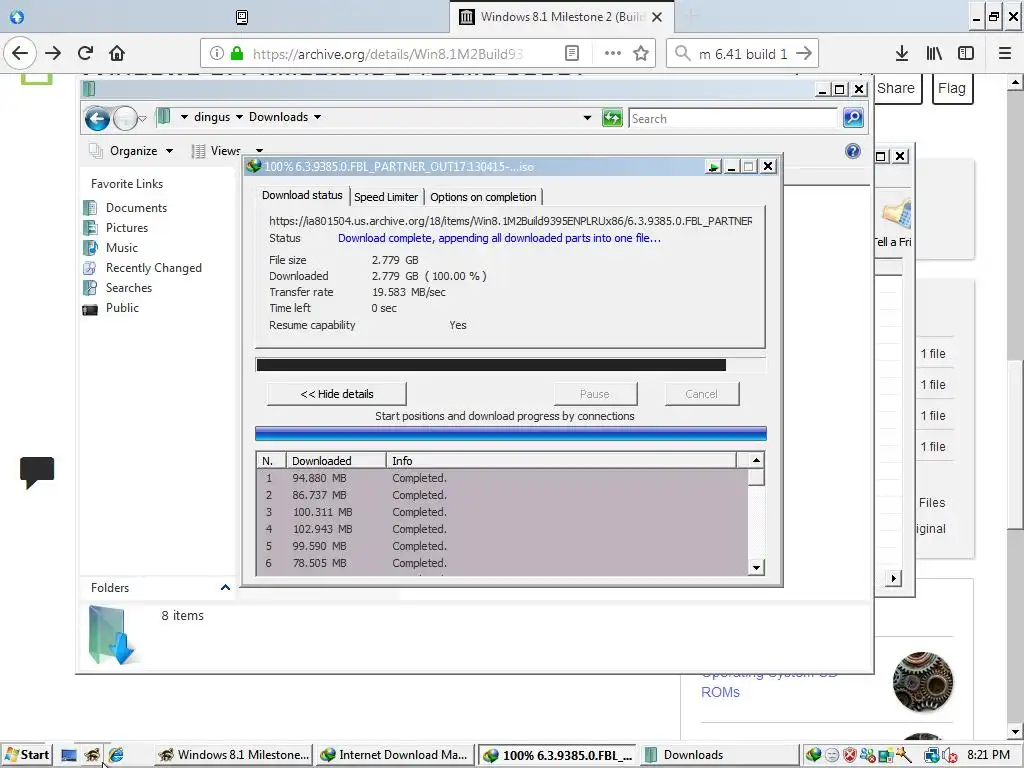Go back in the Firefox browser
This screenshot has width=1024, height=768.
tap(20, 54)
